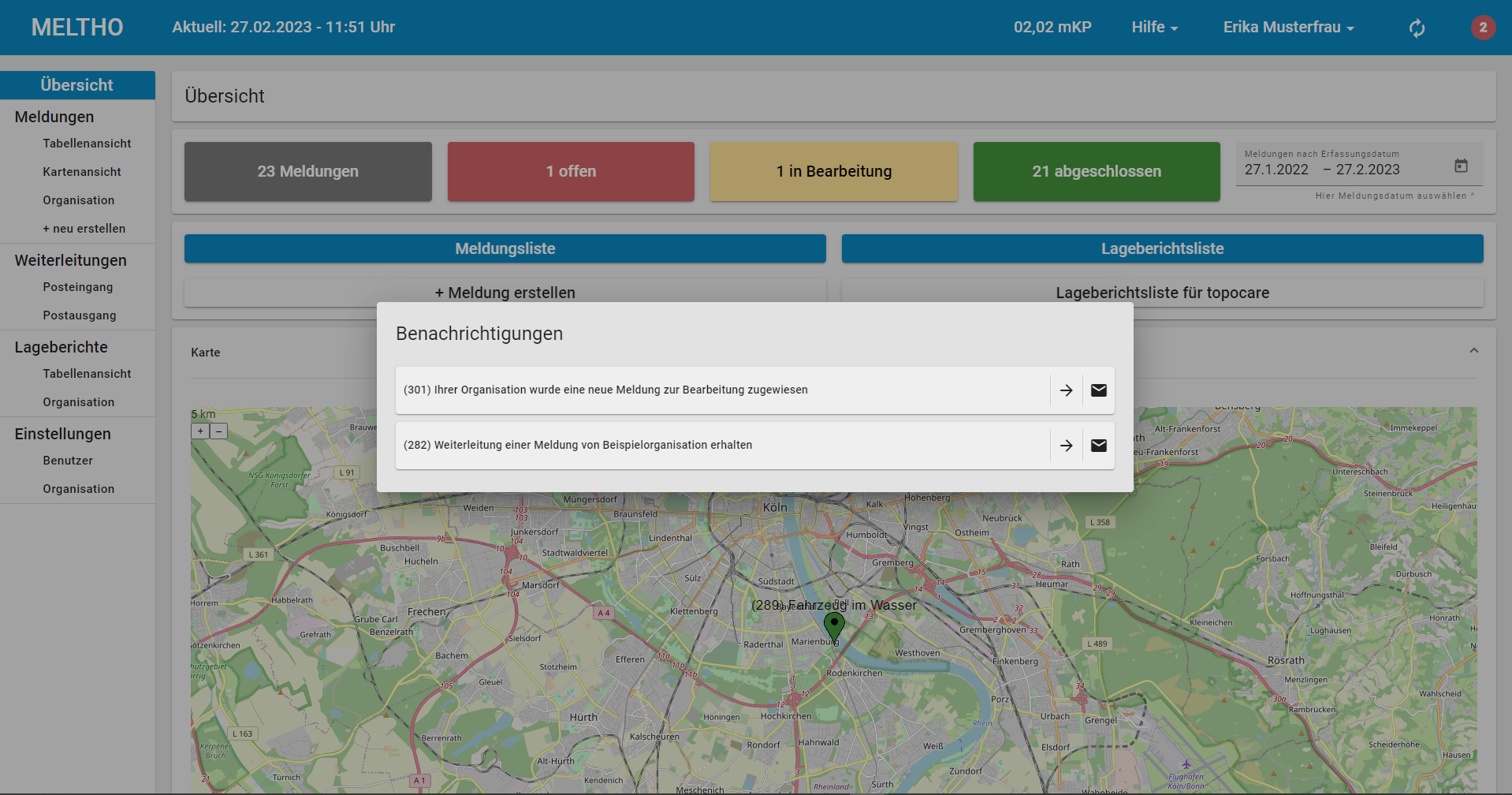This screenshot has width=1512, height=795.
Task: Click the Meldungsliste button
Action: (x=505, y=248)
